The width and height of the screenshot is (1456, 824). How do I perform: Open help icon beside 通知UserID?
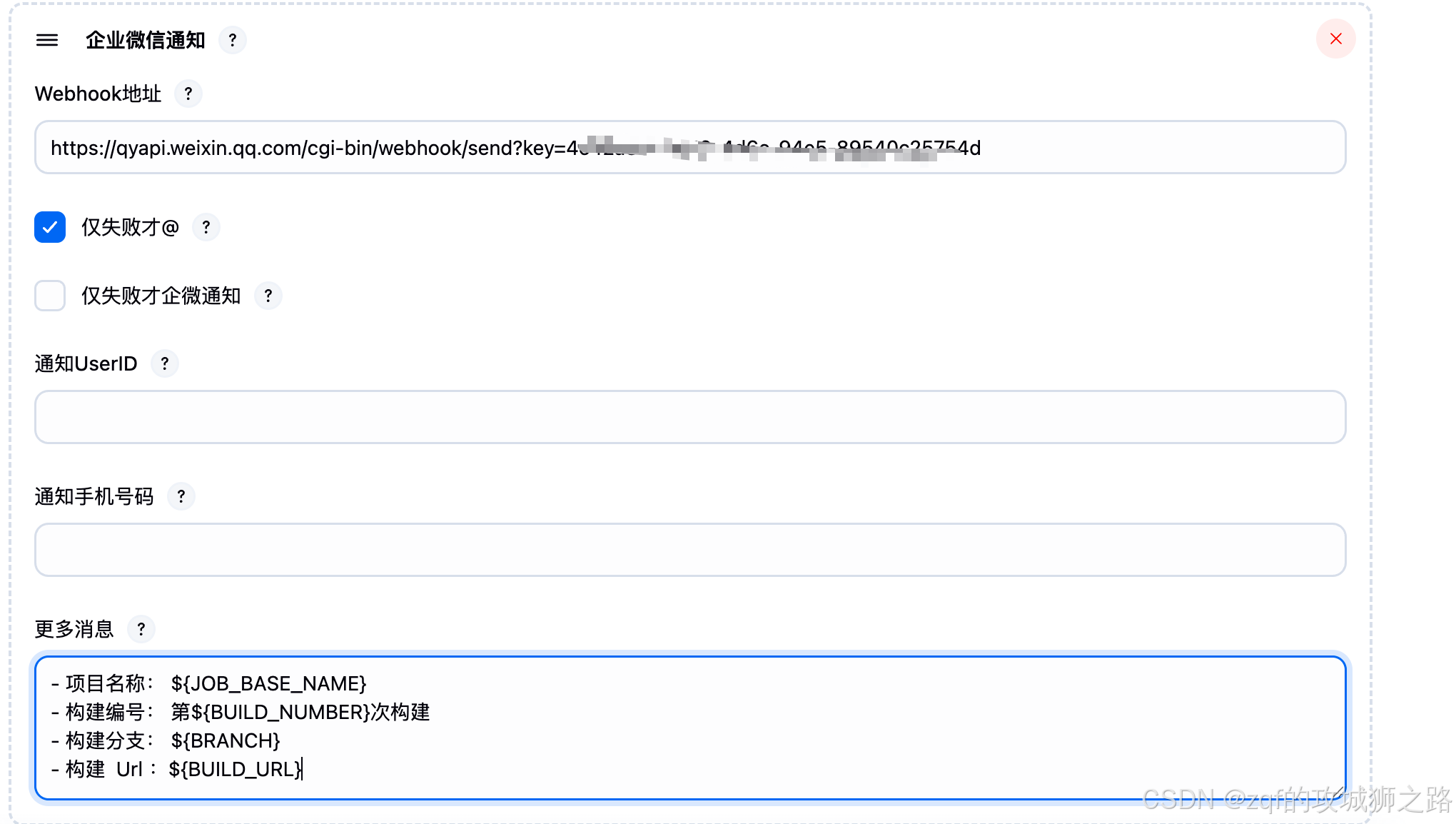(x=165, y=363)
